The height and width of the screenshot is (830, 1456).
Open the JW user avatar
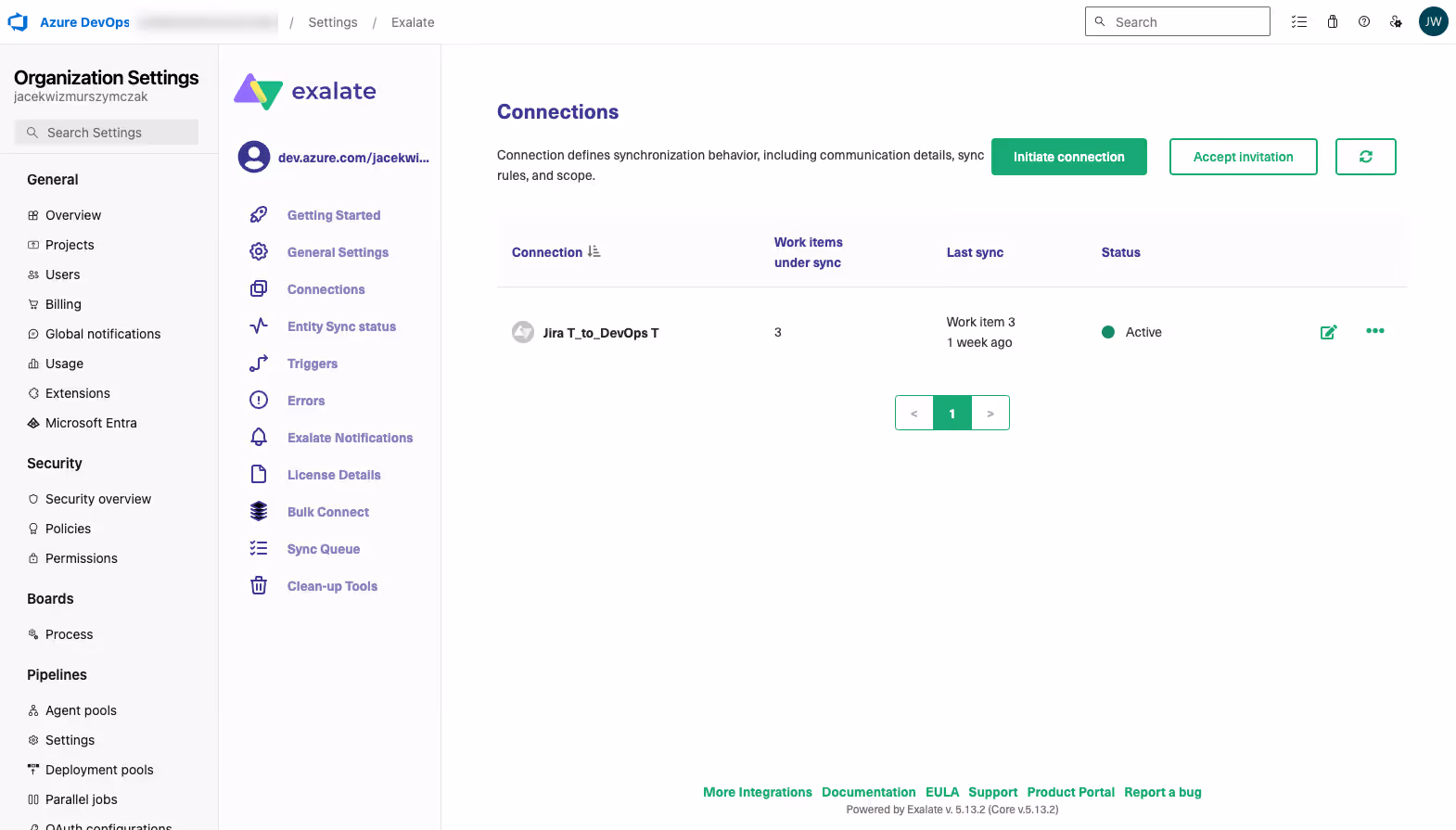[x=1434, y=21]
